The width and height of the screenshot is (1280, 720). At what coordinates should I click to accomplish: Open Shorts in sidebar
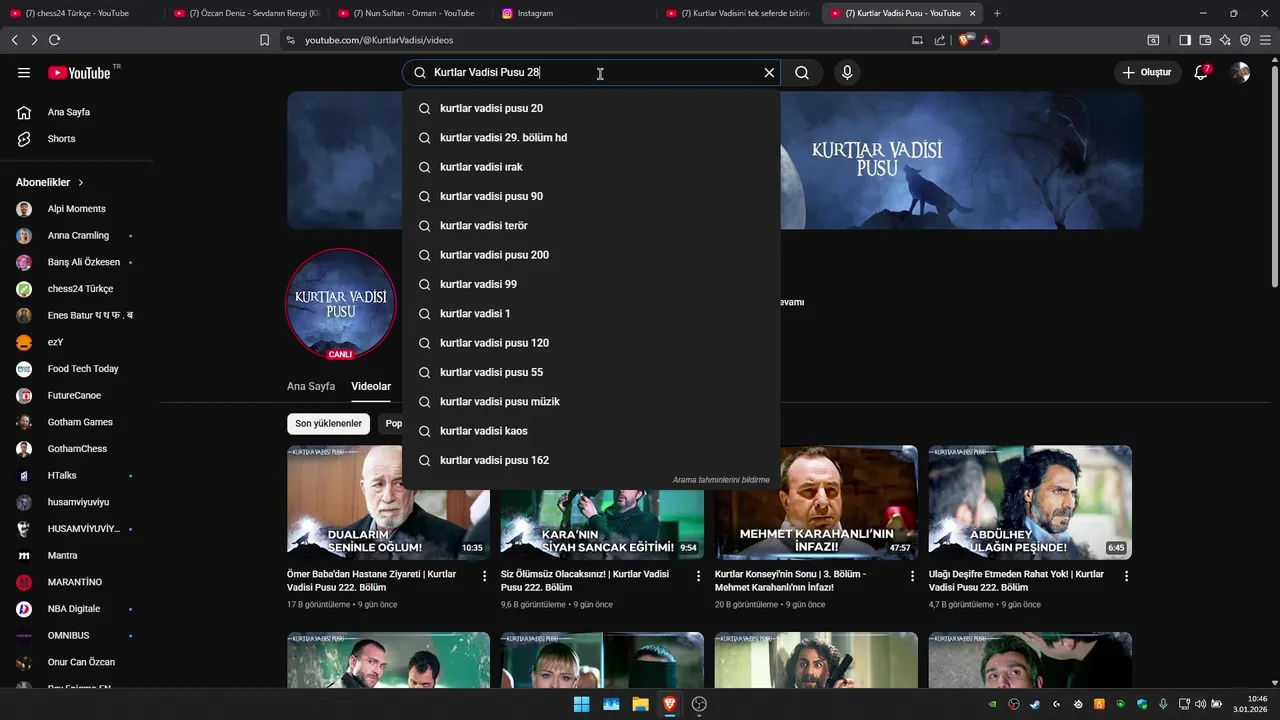pyautogui.click(x=78, y=139)
